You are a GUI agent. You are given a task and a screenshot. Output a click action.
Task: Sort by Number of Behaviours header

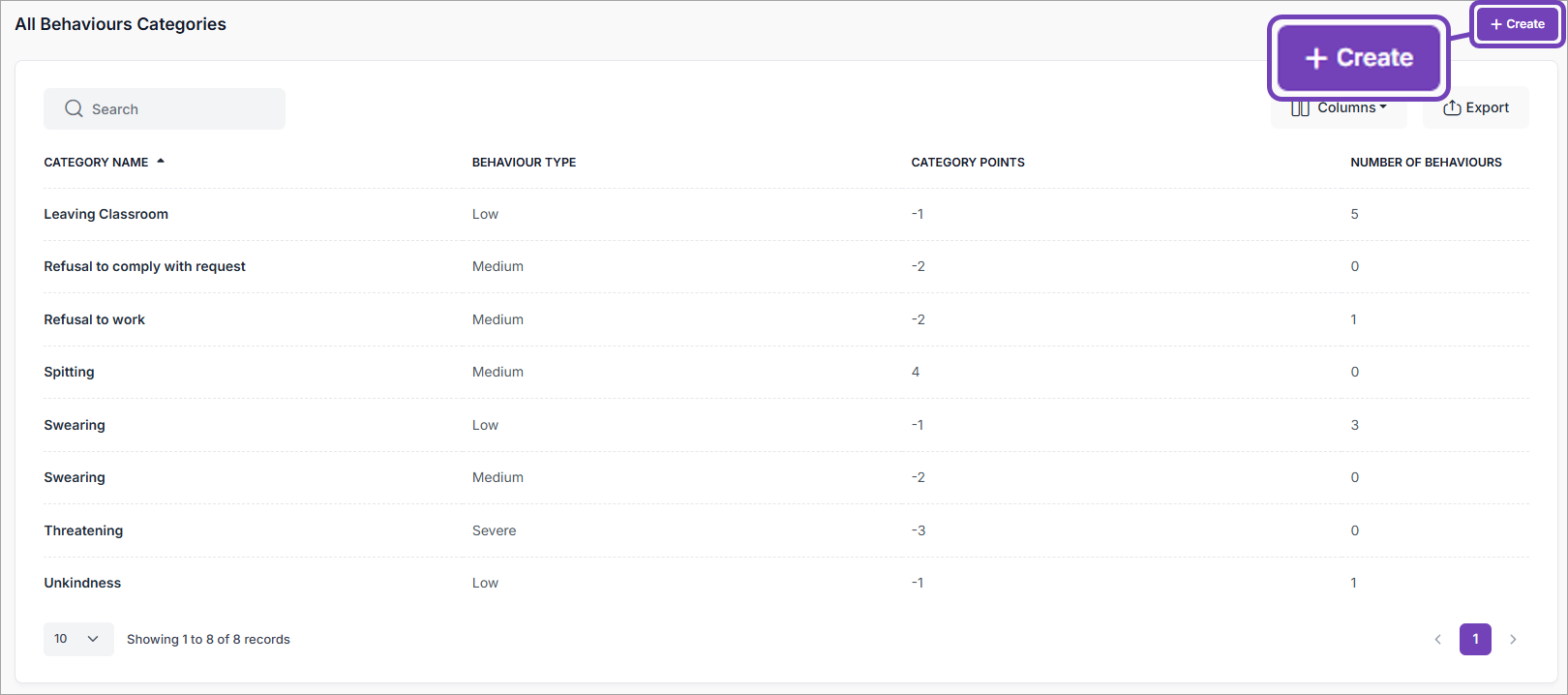click(1426, 163)
